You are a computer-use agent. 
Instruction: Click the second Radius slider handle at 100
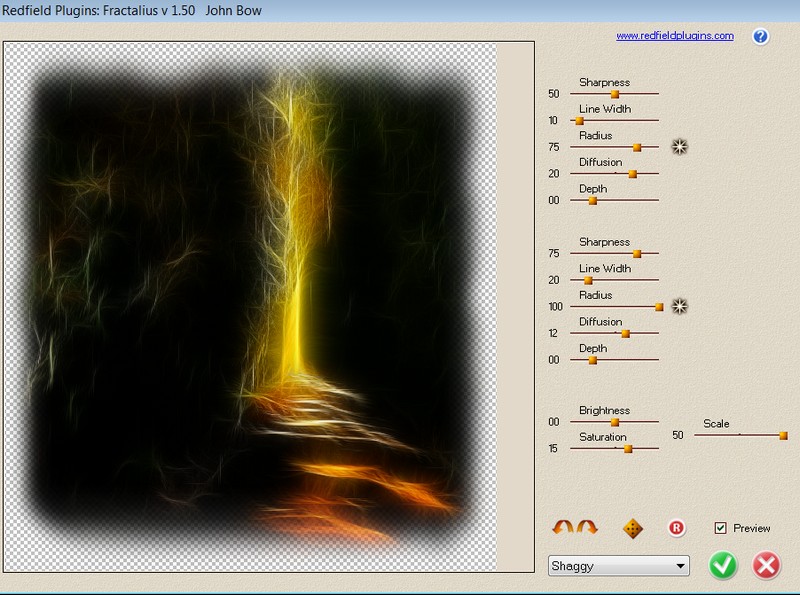coord(659,307)
